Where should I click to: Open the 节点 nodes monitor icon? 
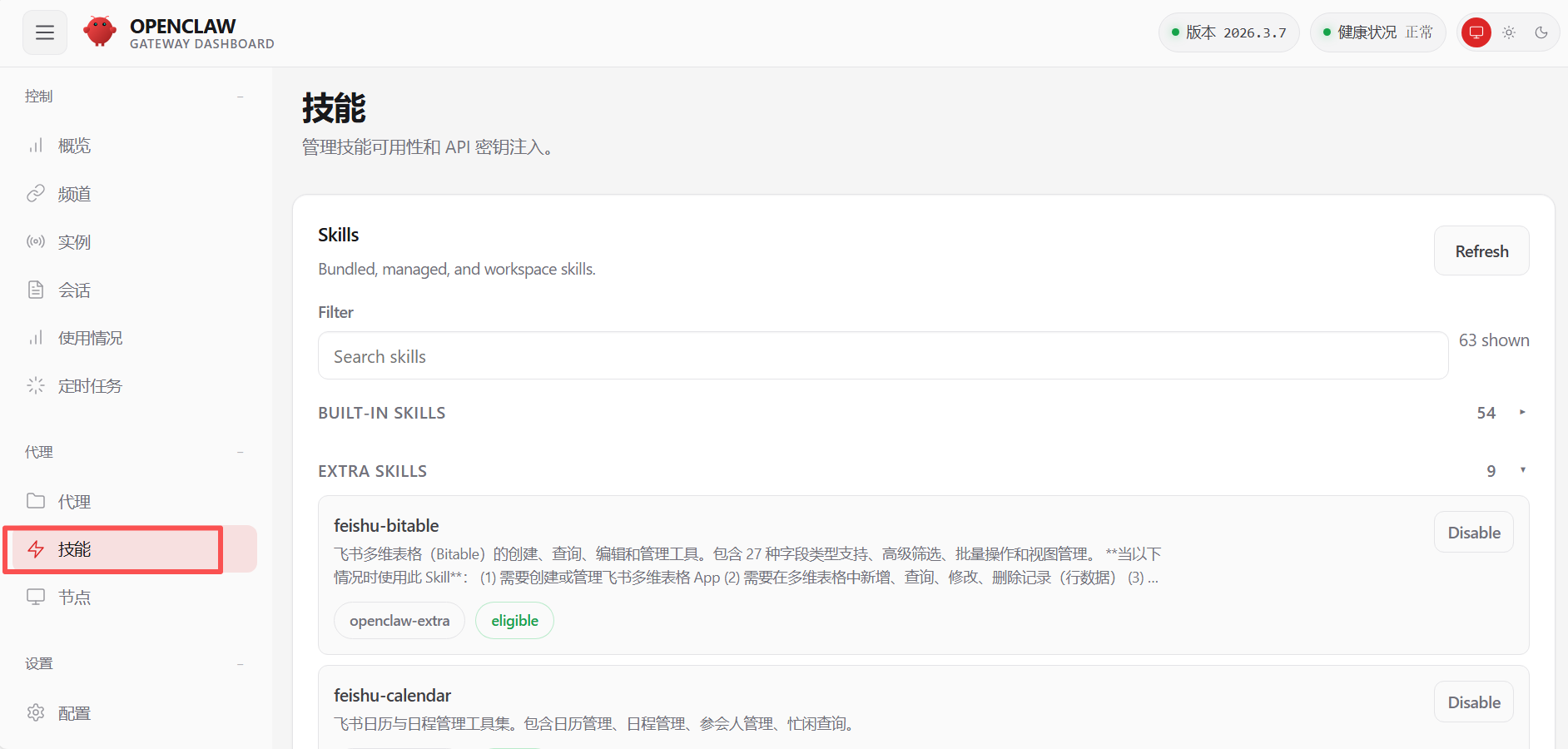pyautogui.click(x=36, y=597)
